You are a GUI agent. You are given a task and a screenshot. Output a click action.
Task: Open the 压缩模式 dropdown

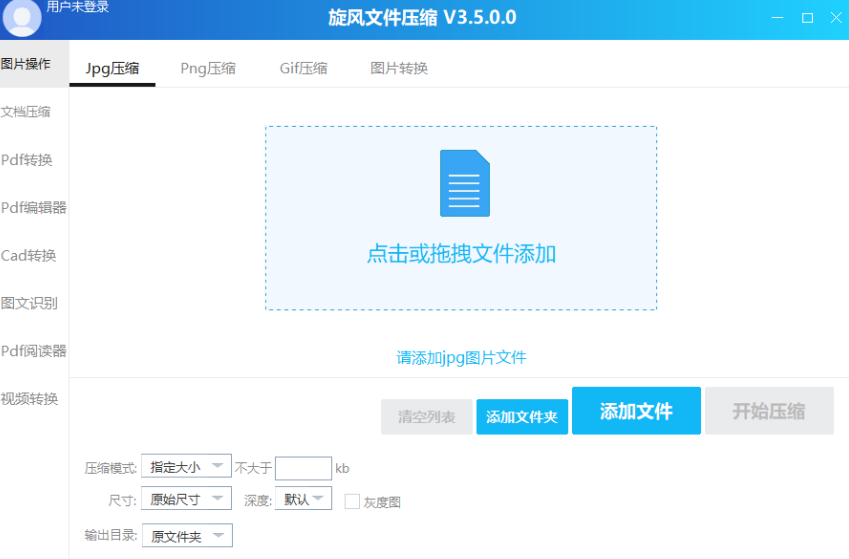(186, 466)
